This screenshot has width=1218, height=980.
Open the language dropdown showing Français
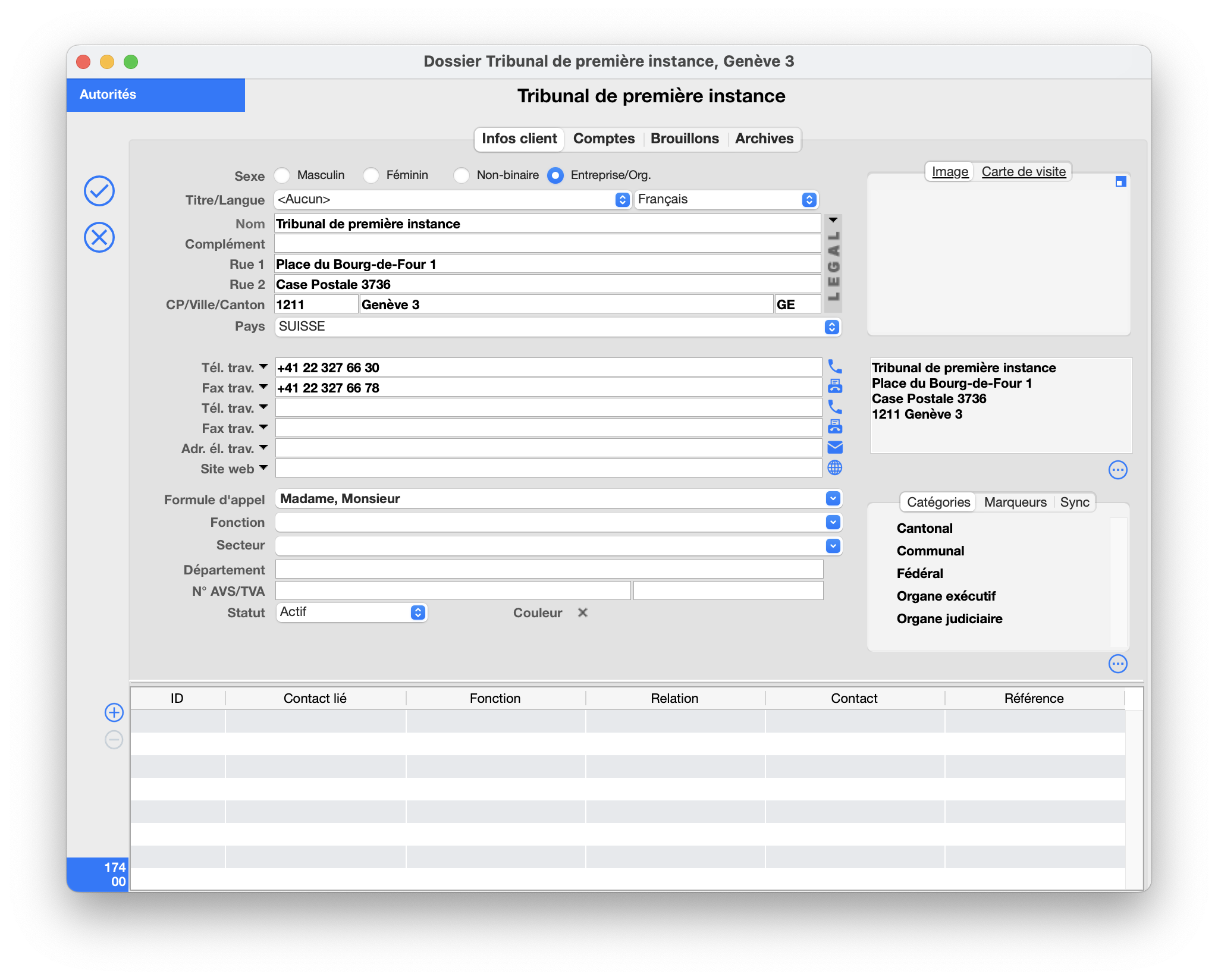click(x=726, y=200)
